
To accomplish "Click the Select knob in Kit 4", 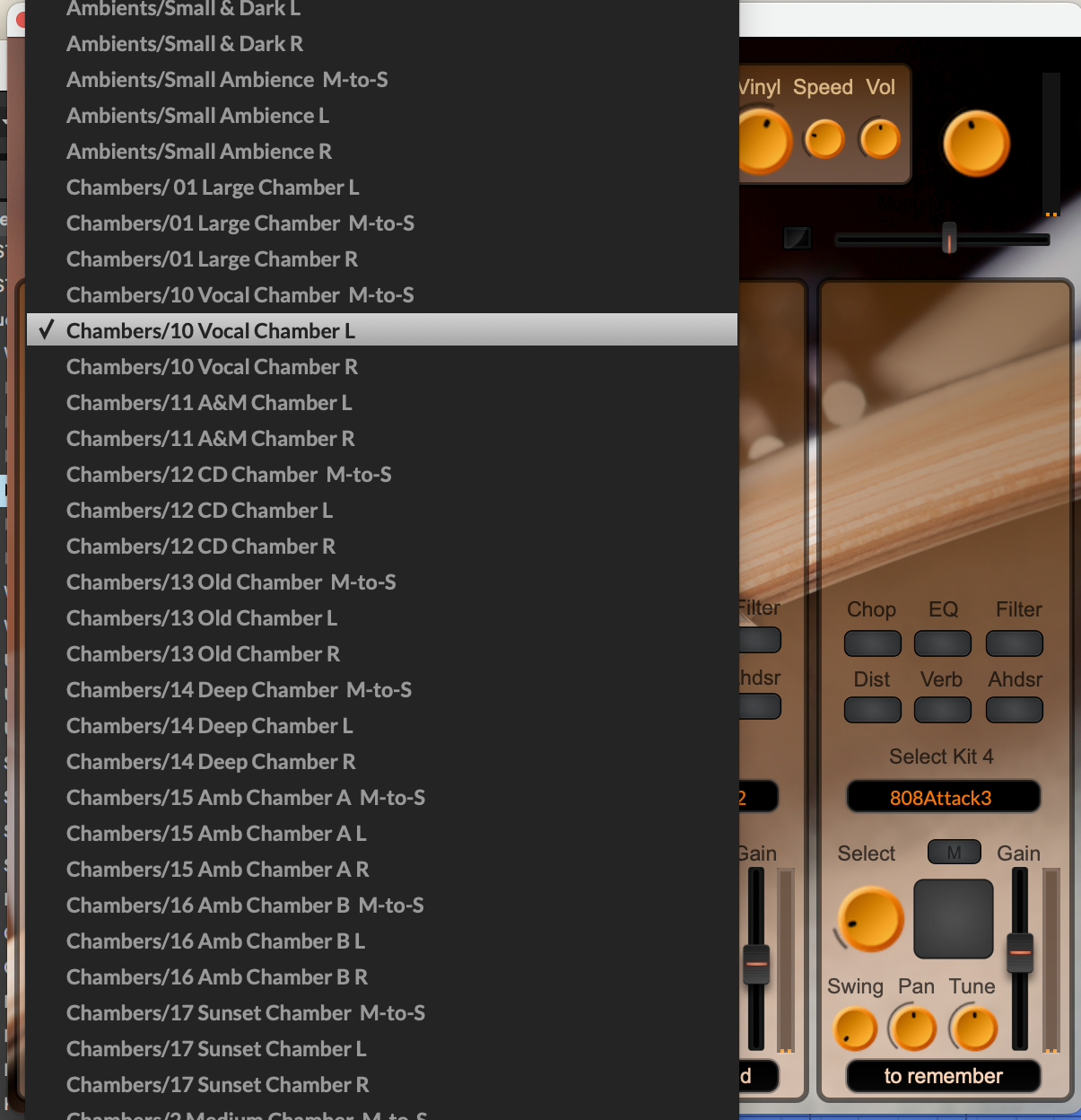I will click(870, 919).
